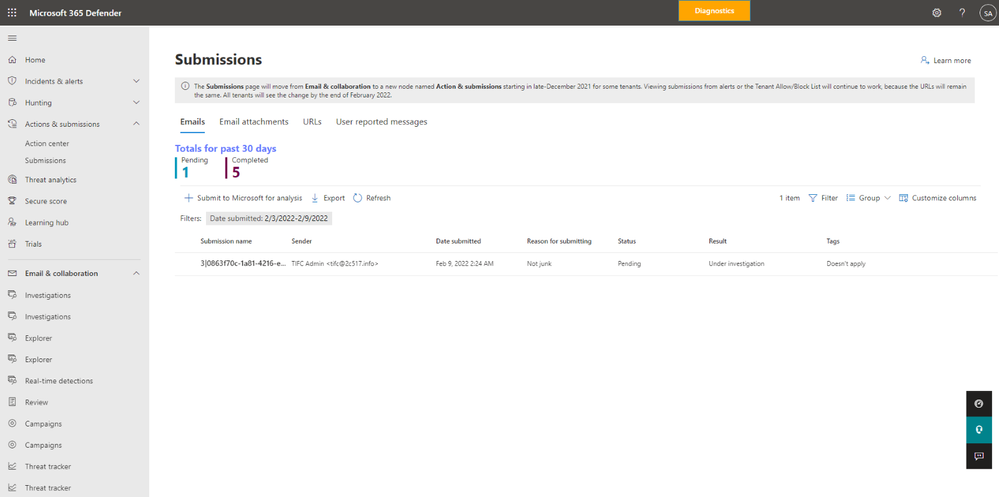
Task: Open the SA account avatar
Action: (988, 13)
